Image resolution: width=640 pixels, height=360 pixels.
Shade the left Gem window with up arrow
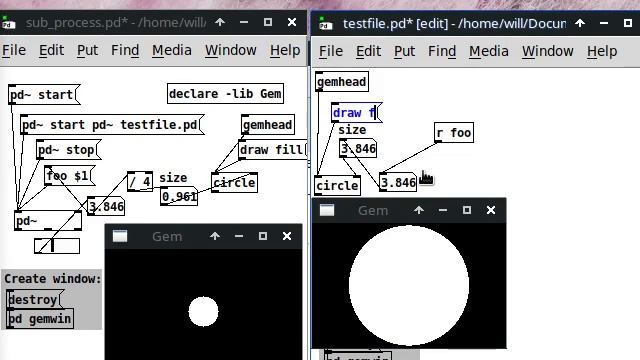215,236
